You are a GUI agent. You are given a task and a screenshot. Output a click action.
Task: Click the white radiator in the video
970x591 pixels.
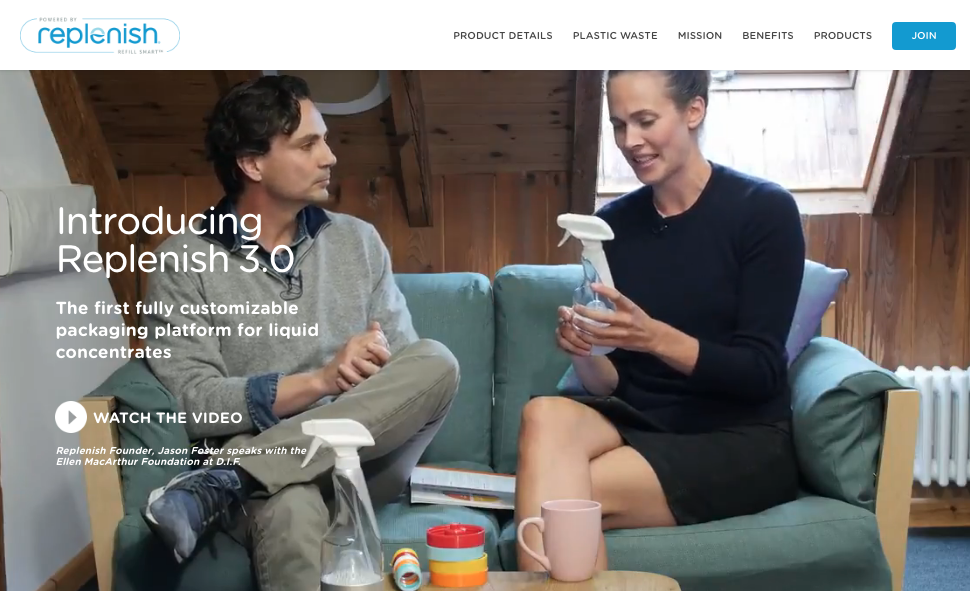932,426
